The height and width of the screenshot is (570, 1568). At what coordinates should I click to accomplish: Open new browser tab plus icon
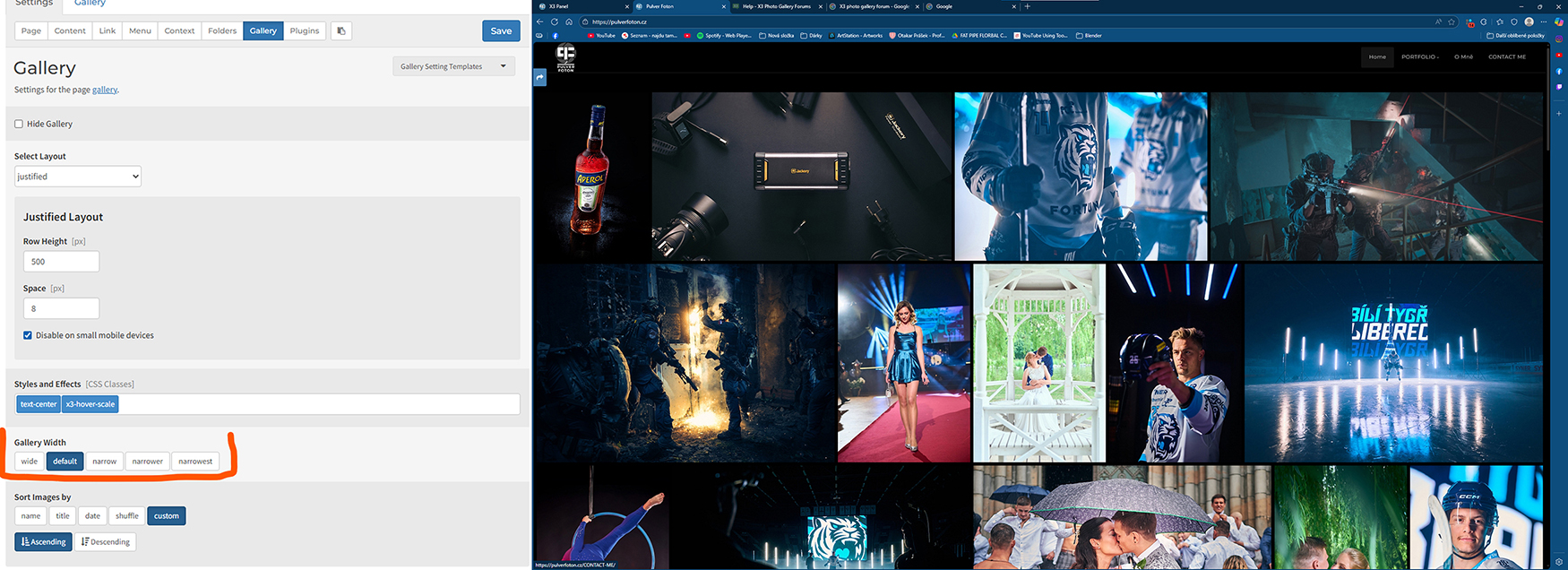(1028, 6)
